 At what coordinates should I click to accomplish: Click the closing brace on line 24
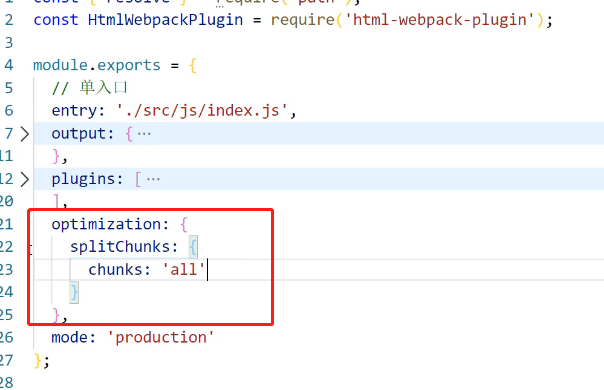click(x=74, y=292)
